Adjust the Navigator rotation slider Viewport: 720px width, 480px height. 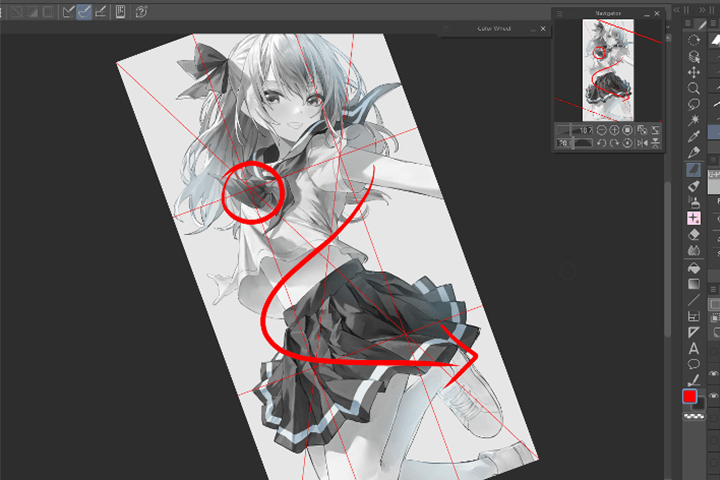tap(574, 143)
